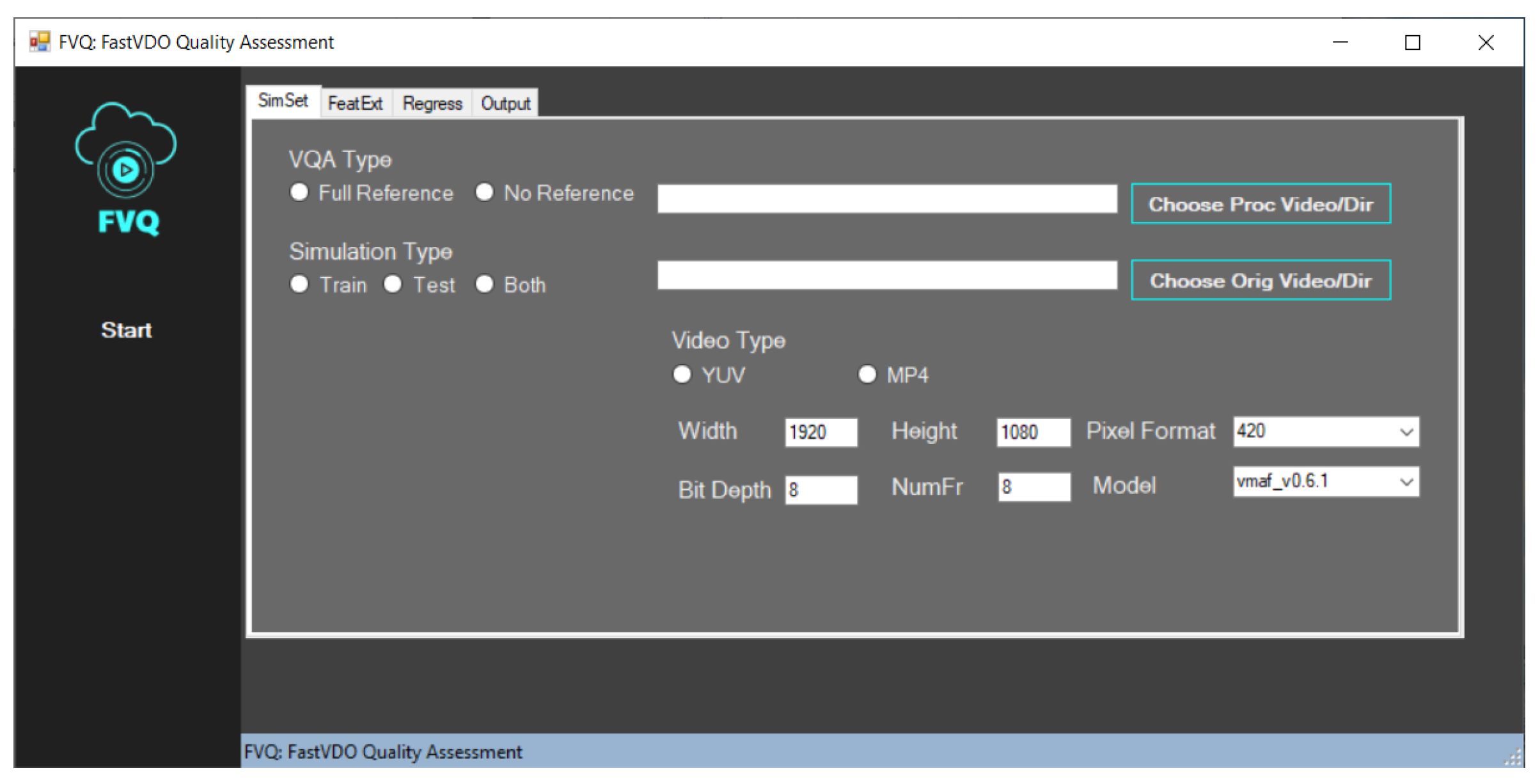Select YUV video type
The image size is (1540, 784).
click(x=682, y=375)
